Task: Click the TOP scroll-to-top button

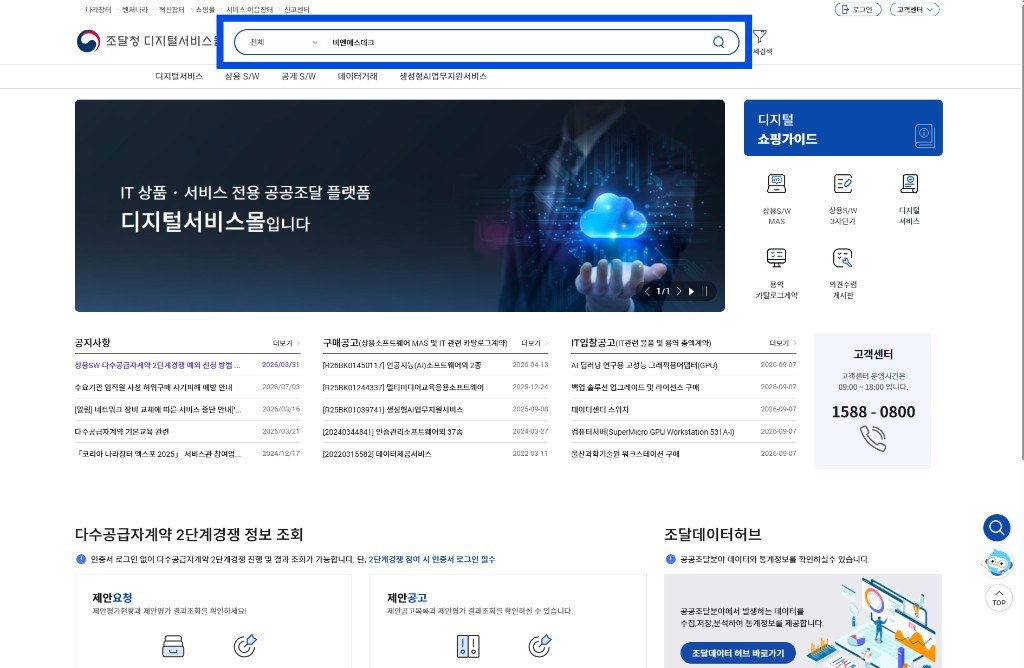Action: pyautogui.click(x=999, y=597)
